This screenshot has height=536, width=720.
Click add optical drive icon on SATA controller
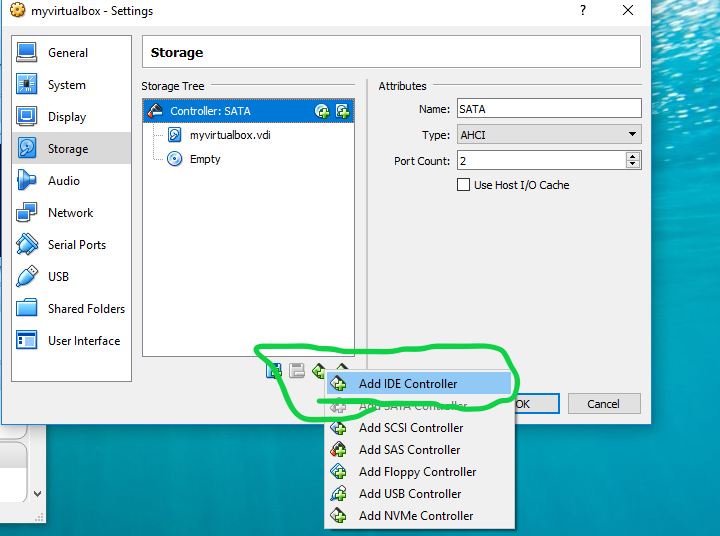[322, 111]
